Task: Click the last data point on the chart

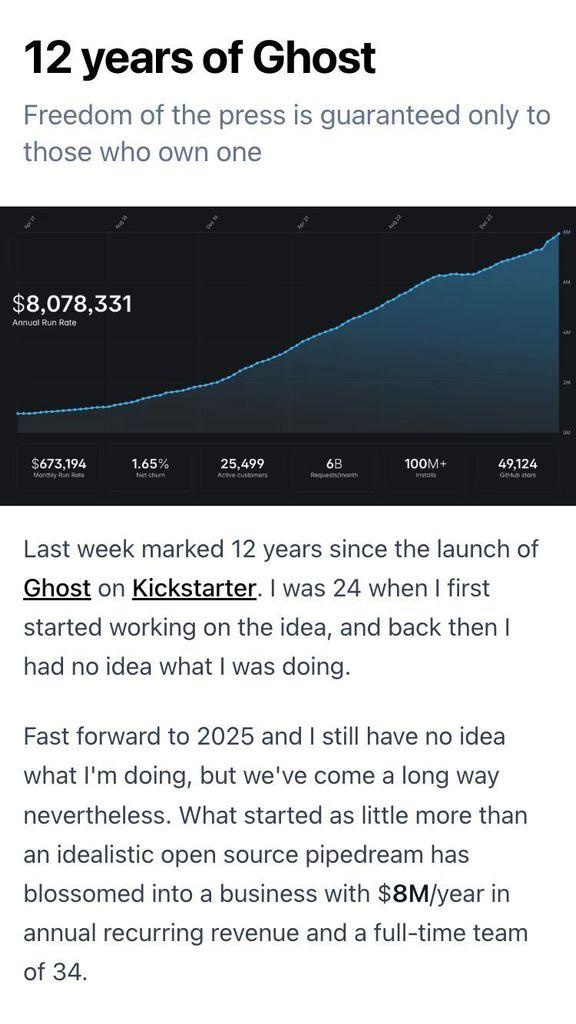Action: [x=558, y=233]
